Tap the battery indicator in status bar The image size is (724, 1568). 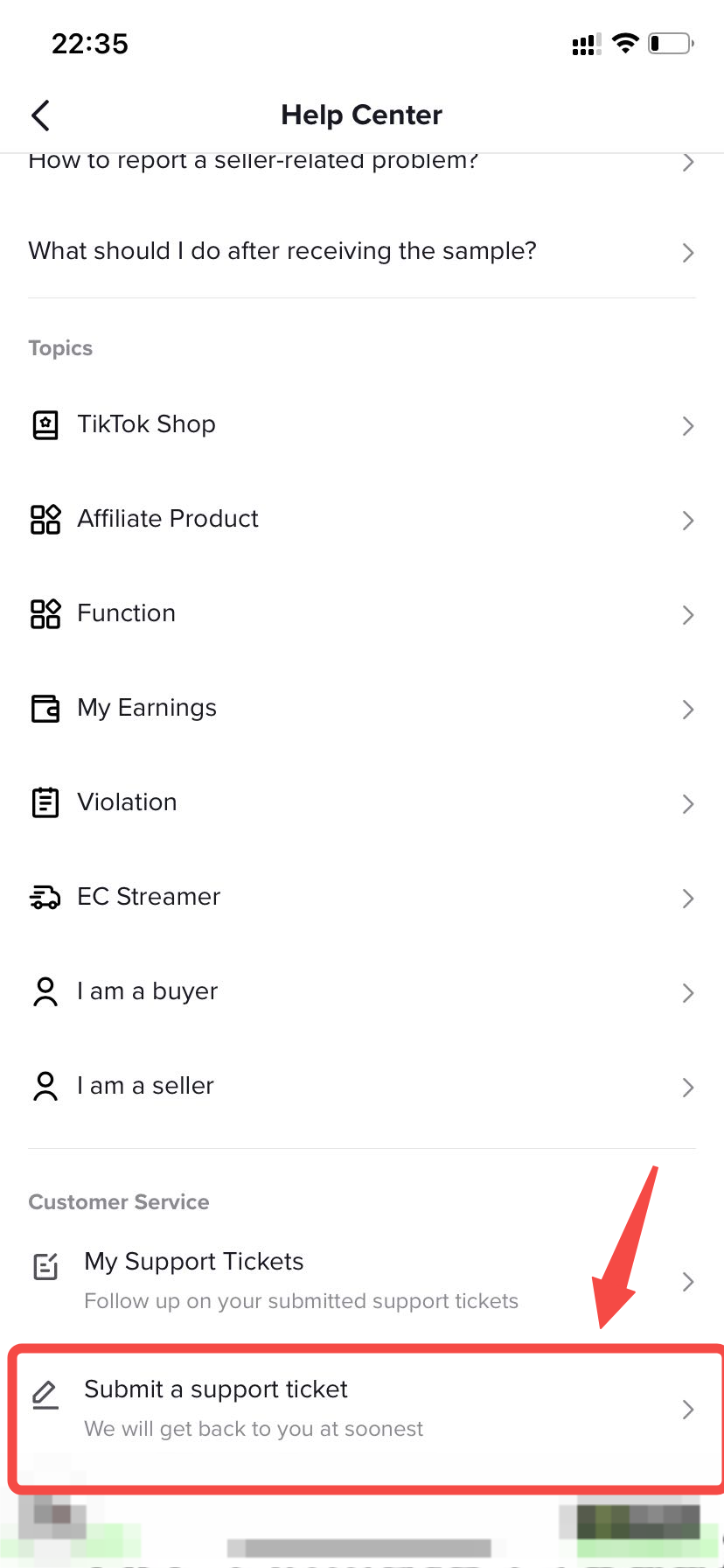pos(671,43)
